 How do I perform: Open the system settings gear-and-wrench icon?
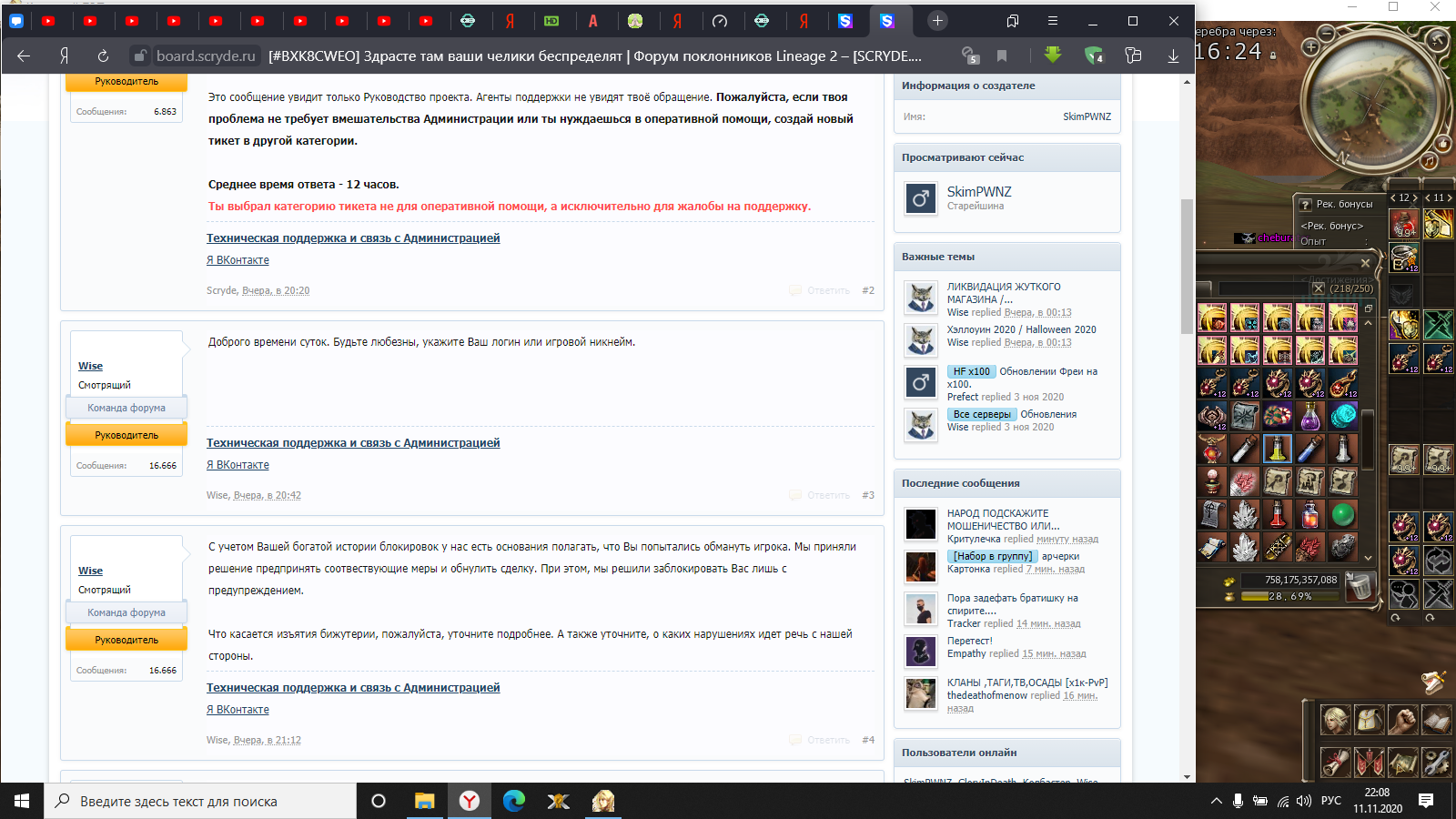(1436, 761)
